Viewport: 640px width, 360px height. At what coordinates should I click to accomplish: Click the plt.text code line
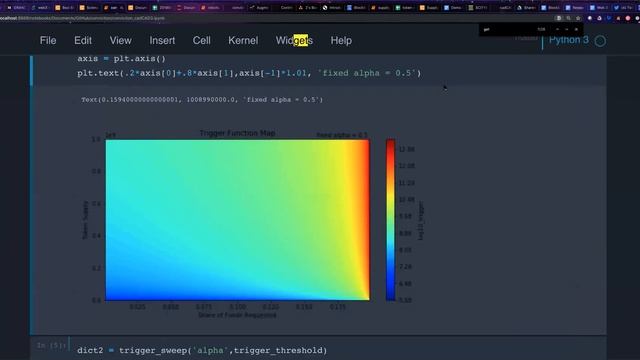(249, 73)
